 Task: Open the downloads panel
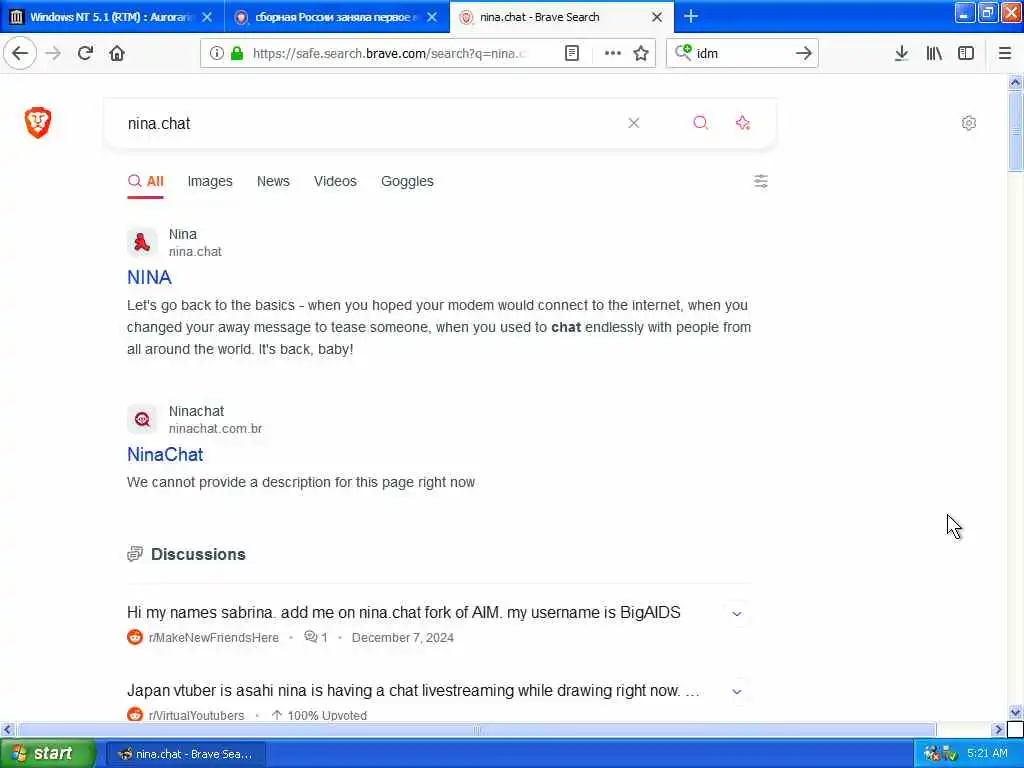point(902,54)
